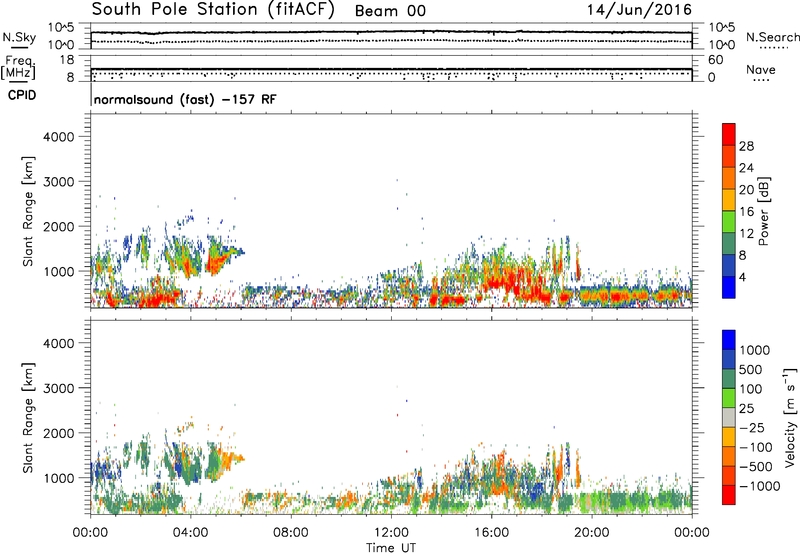This screenshot has height=554, width=800.
Task: Click the 'Time UT' axis label
Action: (x=391, y=547)
